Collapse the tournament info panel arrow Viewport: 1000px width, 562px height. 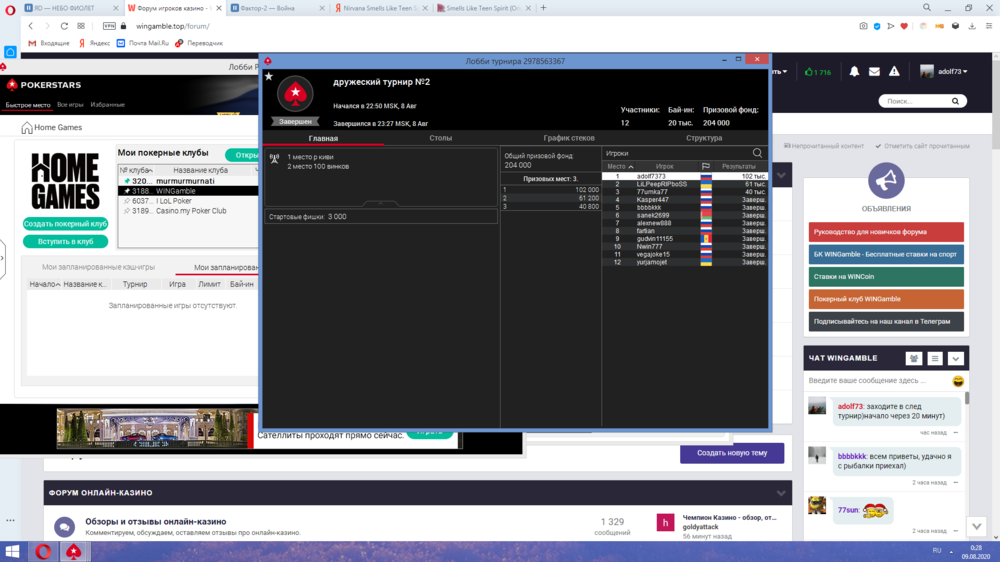click(381, 203)
